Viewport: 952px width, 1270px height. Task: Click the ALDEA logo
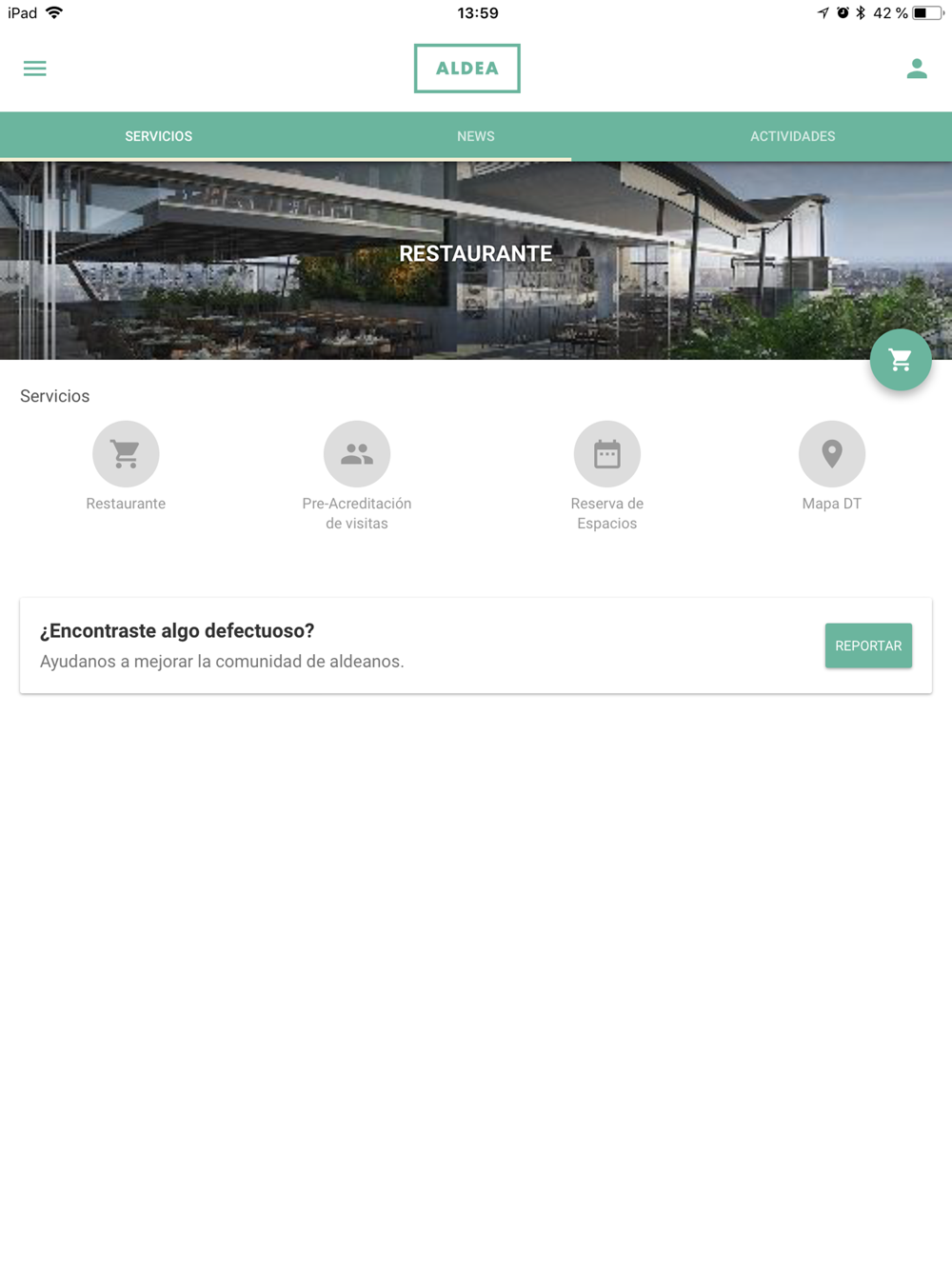coord(467,69)
